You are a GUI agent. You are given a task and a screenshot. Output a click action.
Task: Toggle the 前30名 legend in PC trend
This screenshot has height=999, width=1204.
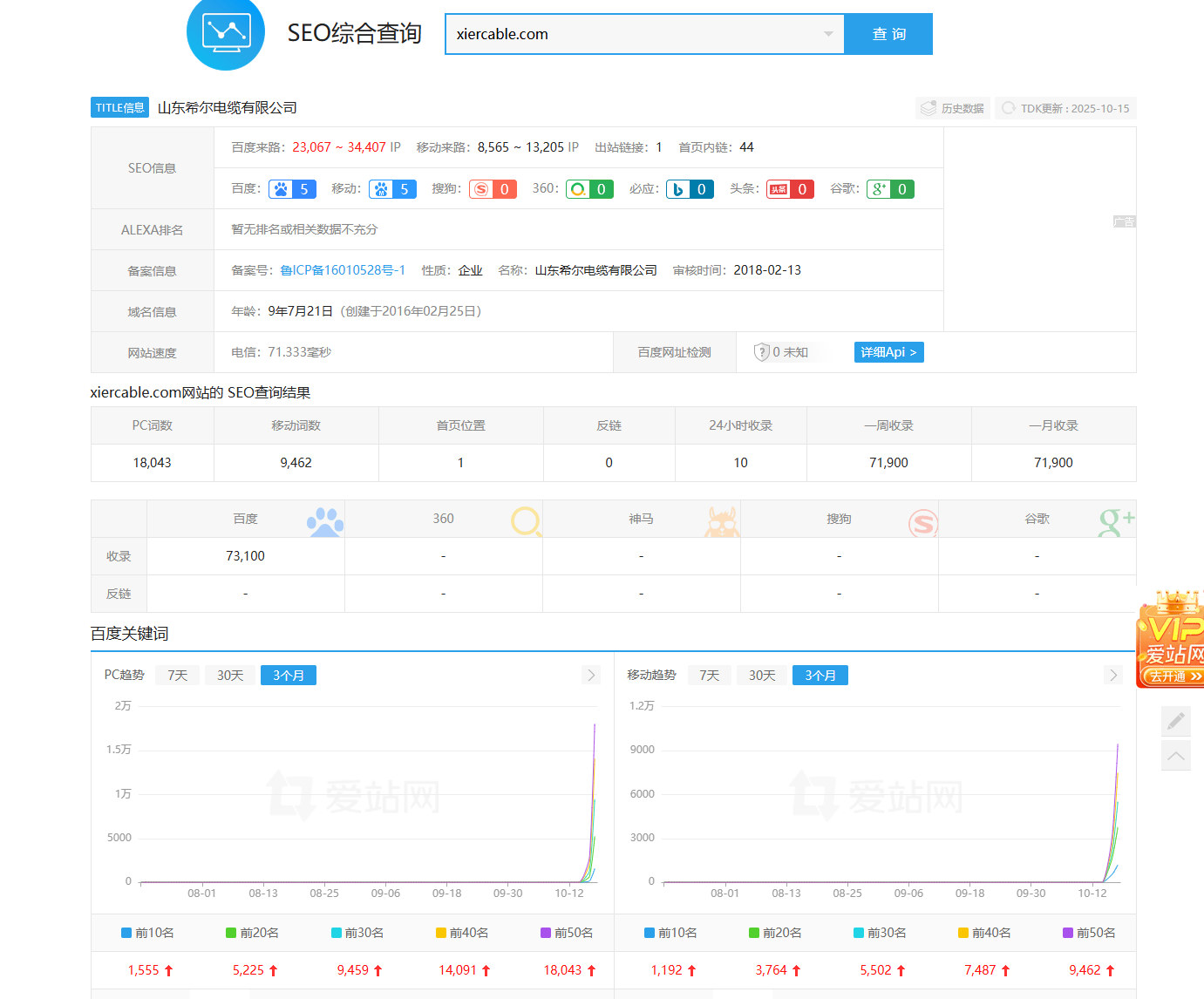tap(357, 933)
